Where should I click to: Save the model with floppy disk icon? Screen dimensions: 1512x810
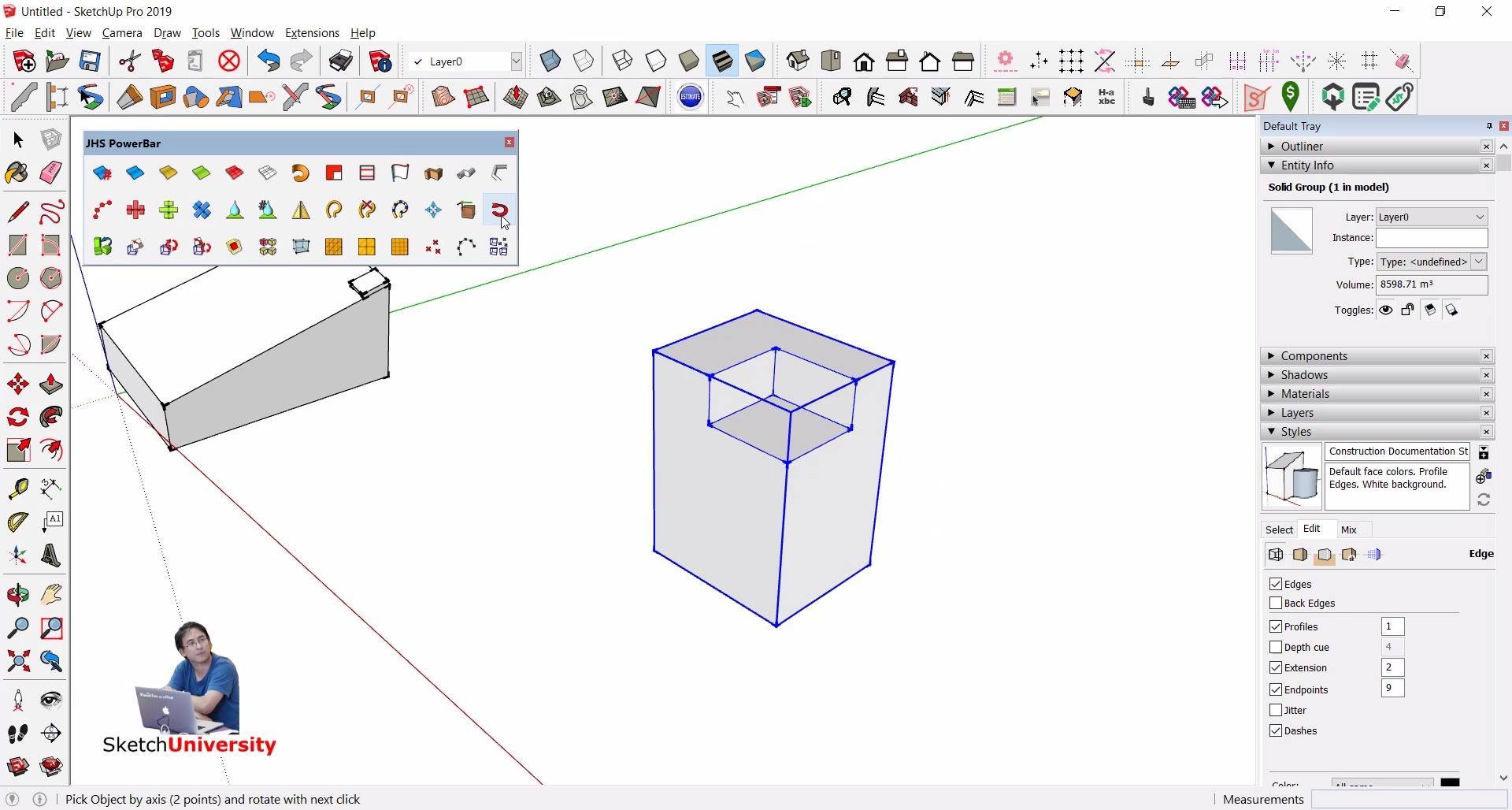point(90,61)
